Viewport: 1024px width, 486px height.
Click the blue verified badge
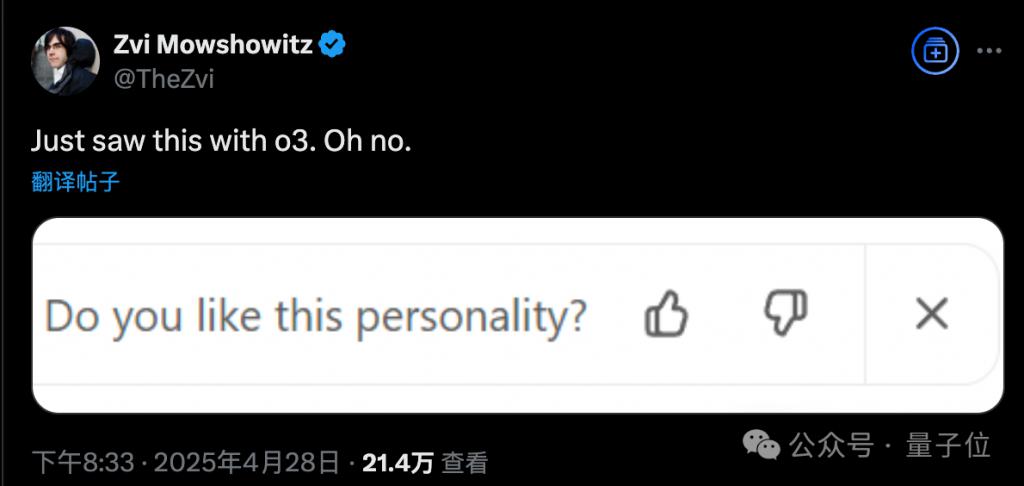coord(332,44)
